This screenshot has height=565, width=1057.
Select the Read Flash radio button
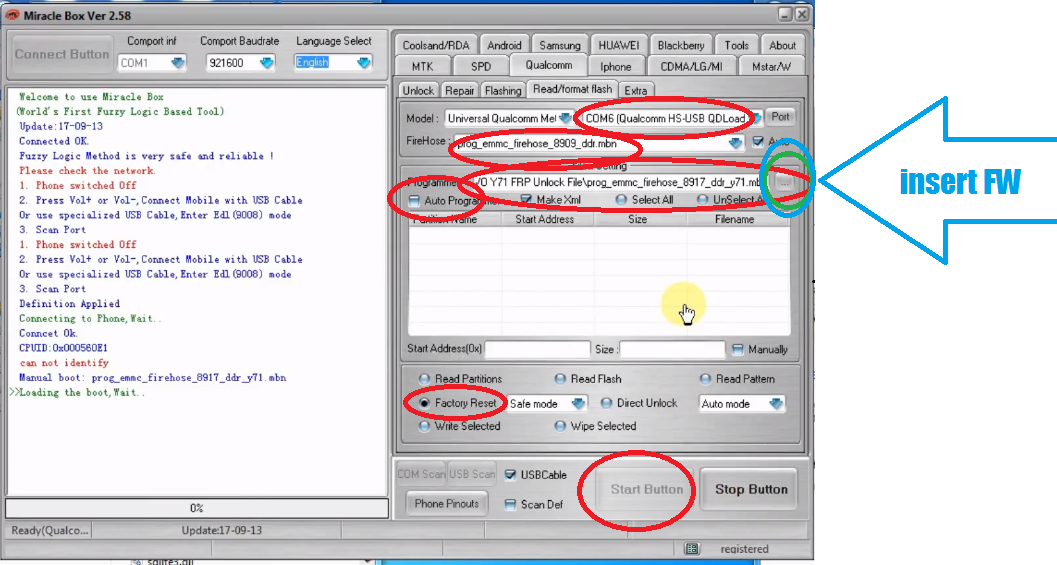560,379
